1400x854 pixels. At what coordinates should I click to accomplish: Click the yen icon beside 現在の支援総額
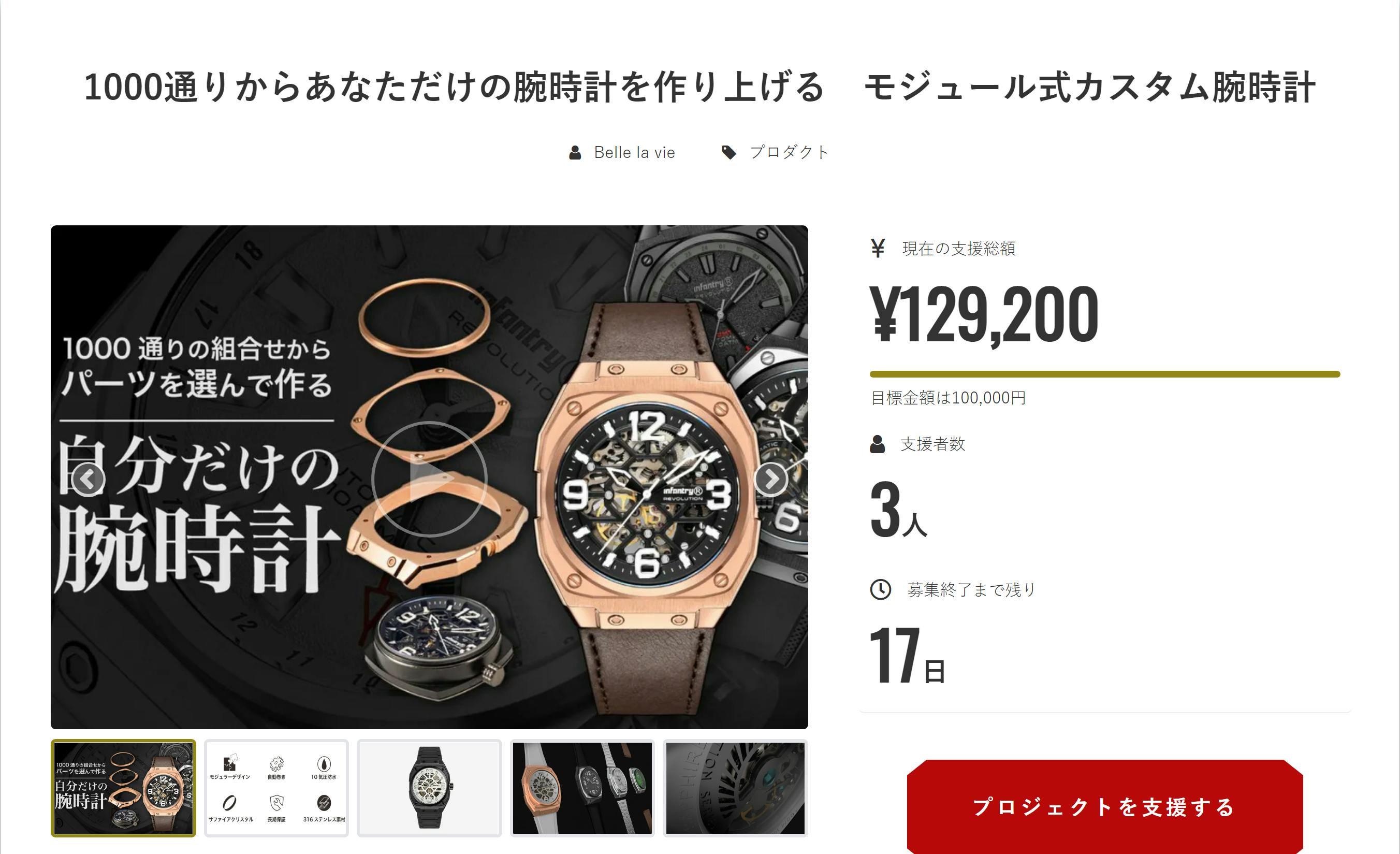[x=878, y=248]
